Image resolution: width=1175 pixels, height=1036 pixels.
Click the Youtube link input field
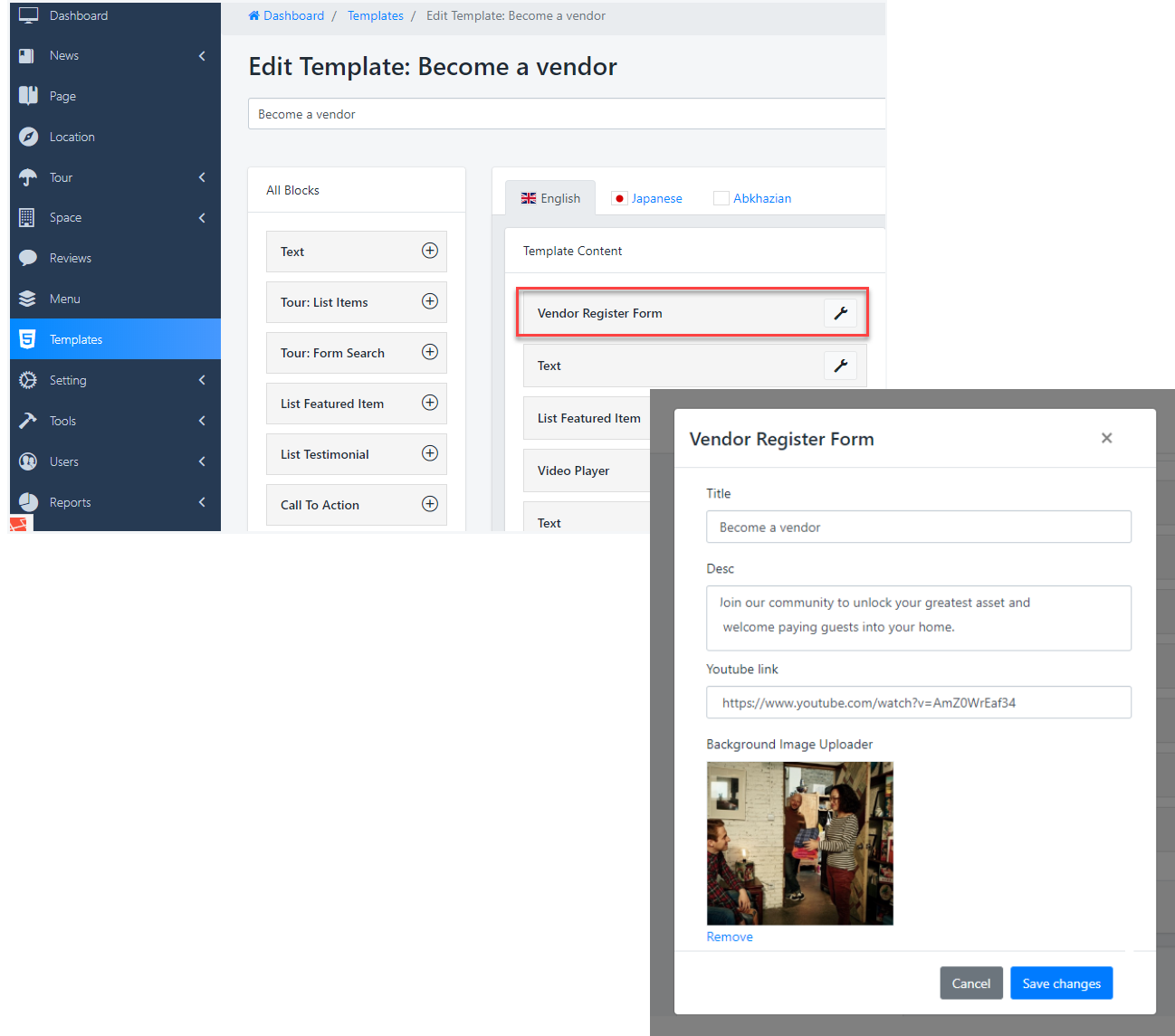918,702
